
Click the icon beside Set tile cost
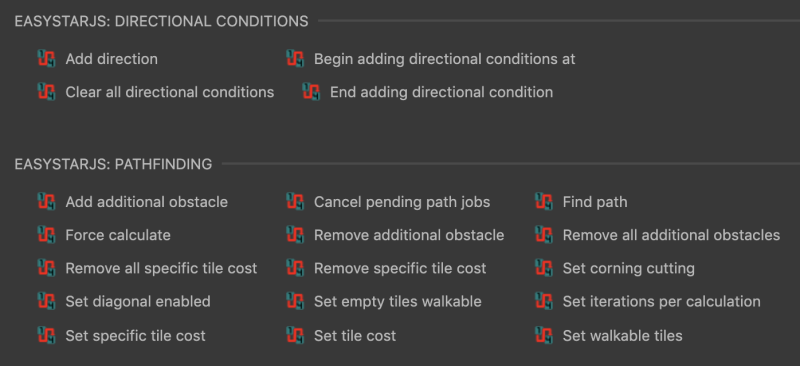click(295, 335)
